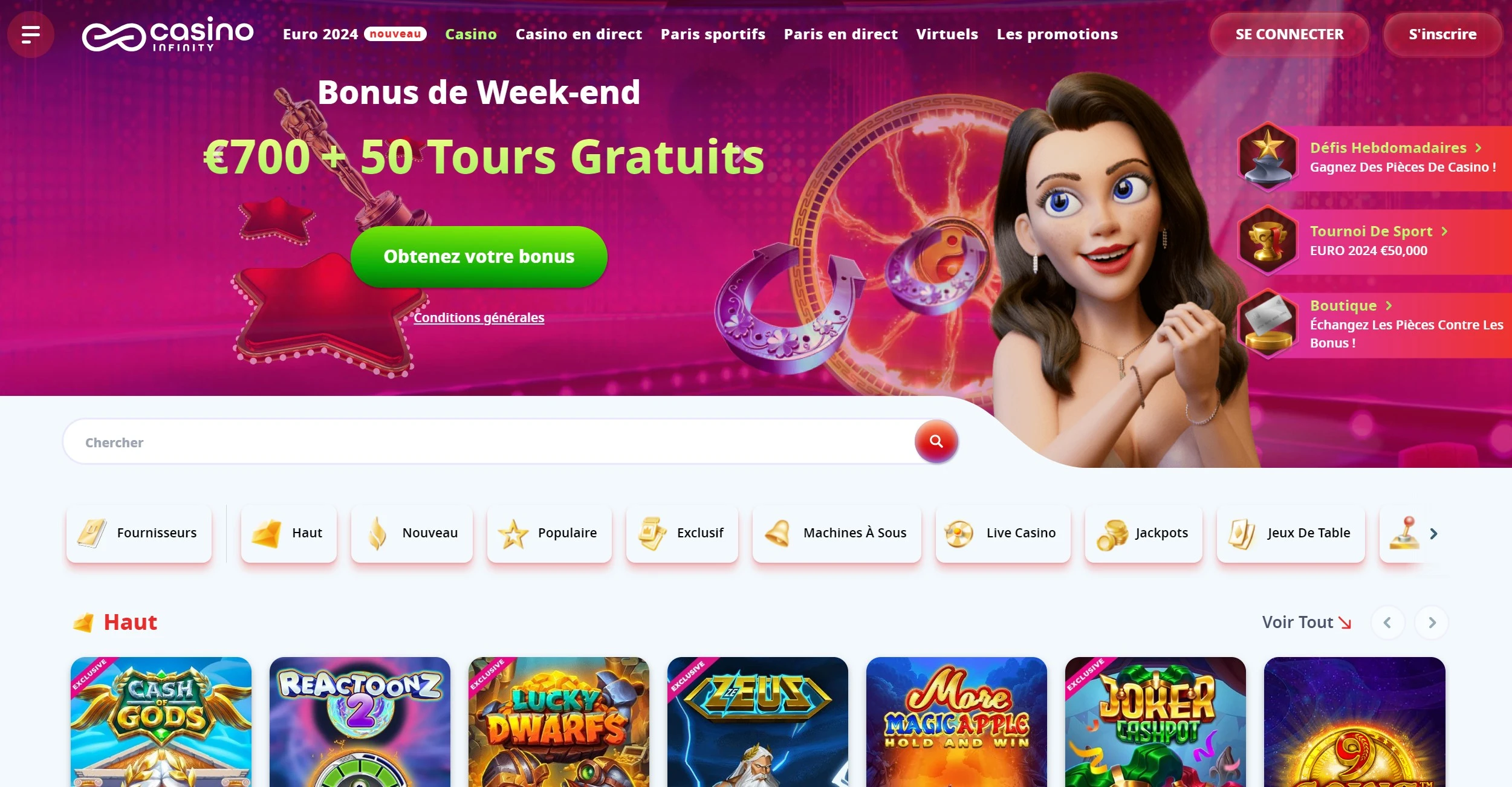Focus the Chercher search field

coord(490,442)
